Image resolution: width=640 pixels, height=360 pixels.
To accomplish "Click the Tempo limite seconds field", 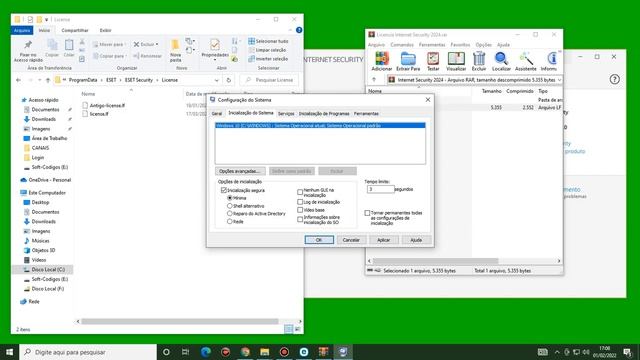I will (380, 189).
